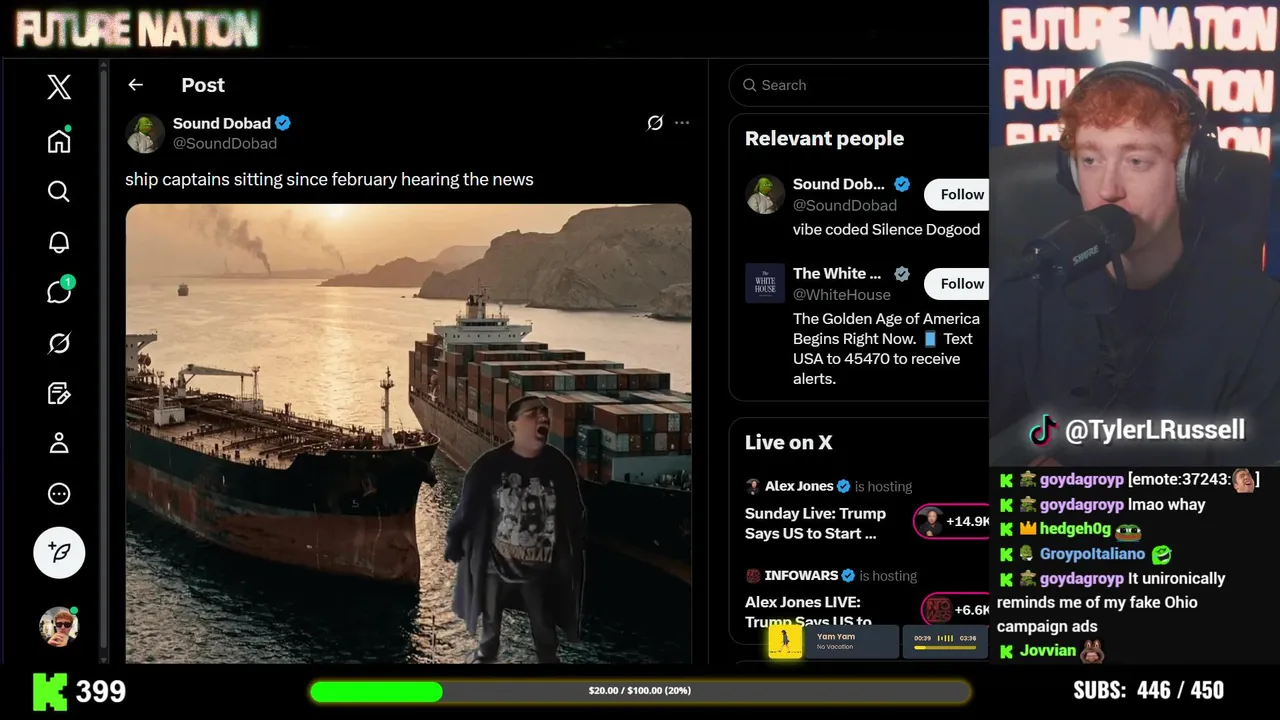Click the Jovvian username in chat

click(1048, 651)
